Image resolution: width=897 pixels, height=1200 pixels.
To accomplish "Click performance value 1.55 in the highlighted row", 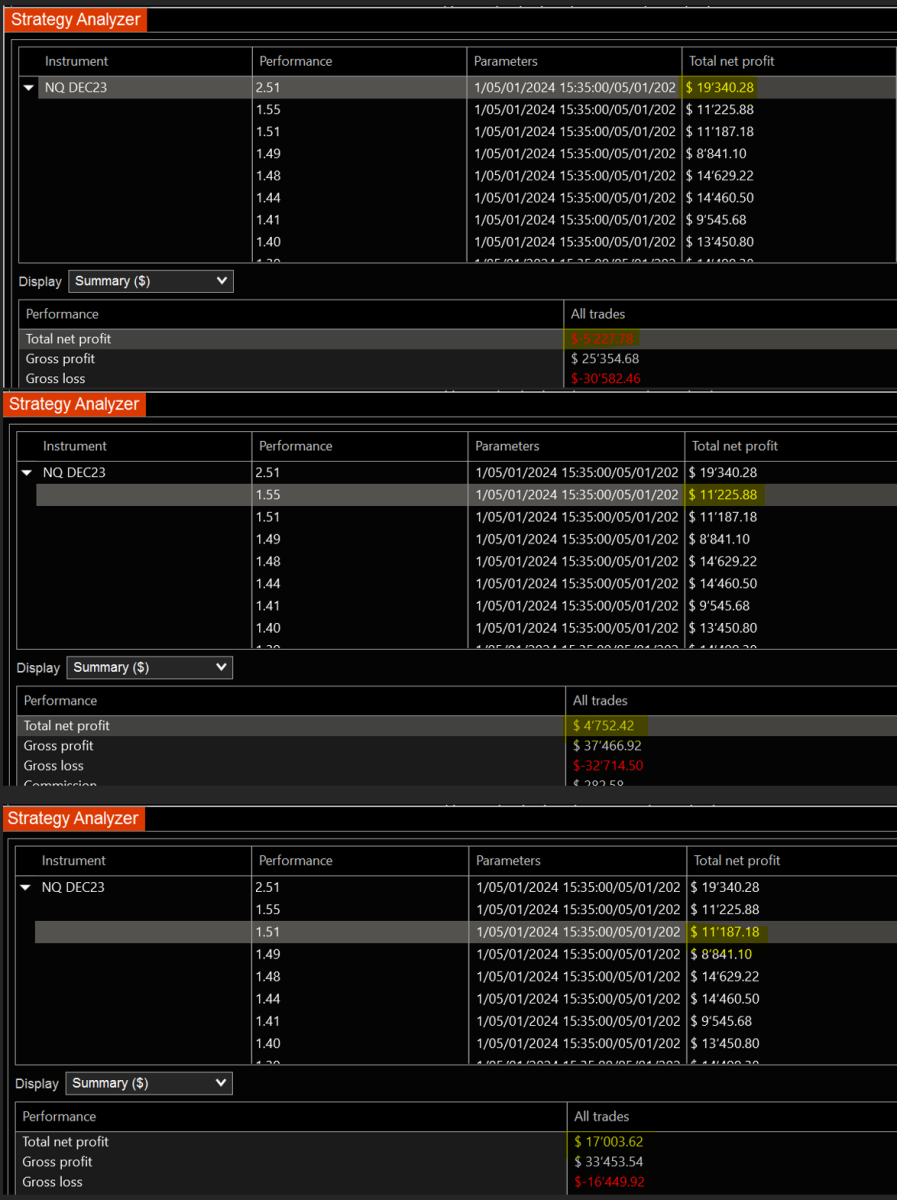I will (x=268, y=494).
